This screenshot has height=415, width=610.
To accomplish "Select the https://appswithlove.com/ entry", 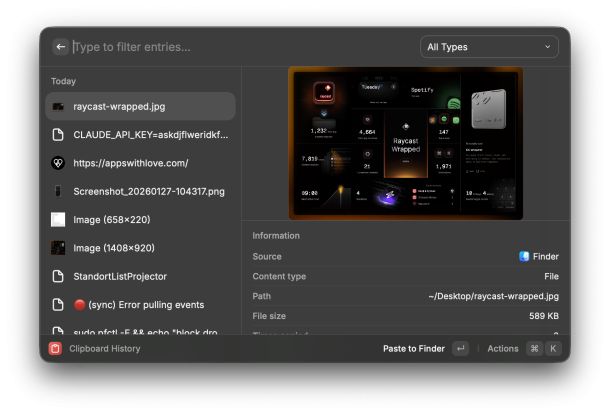I will coord(140,163).
